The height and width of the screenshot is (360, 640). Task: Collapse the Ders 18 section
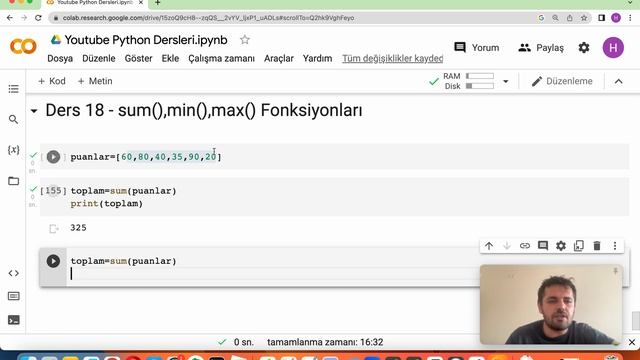(x=34, y=111)
